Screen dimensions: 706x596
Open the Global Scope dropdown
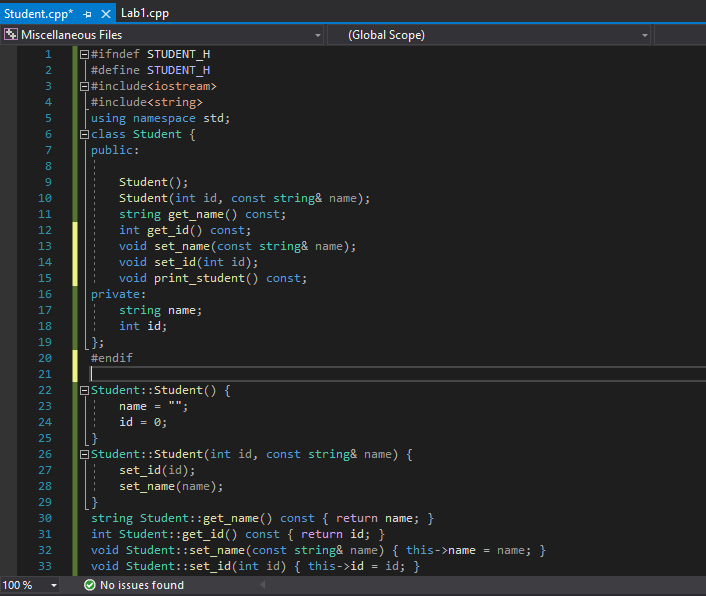tap(645, 35)
